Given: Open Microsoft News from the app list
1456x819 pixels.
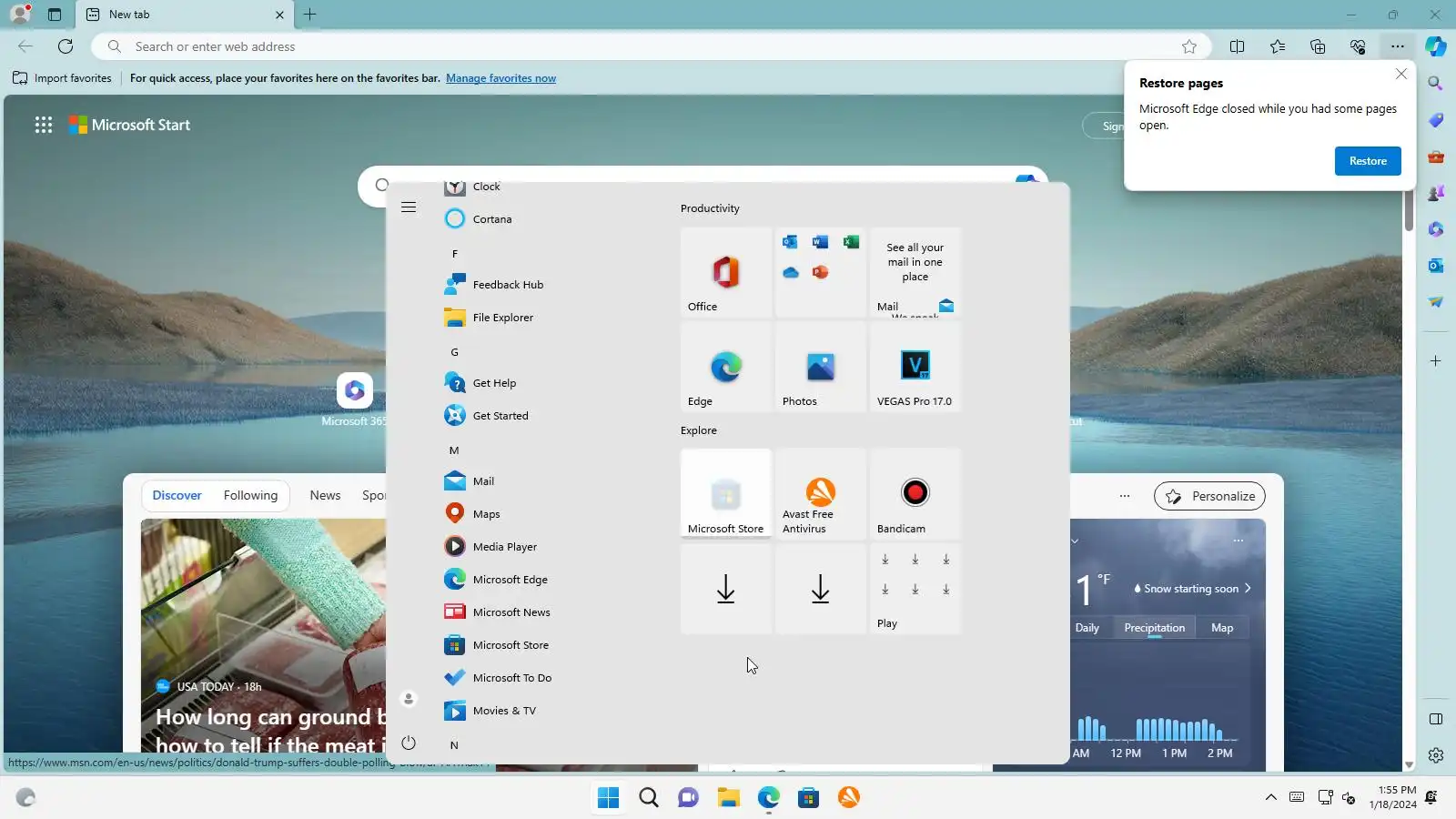Looking at the screenshot, I should coord(497,612).
